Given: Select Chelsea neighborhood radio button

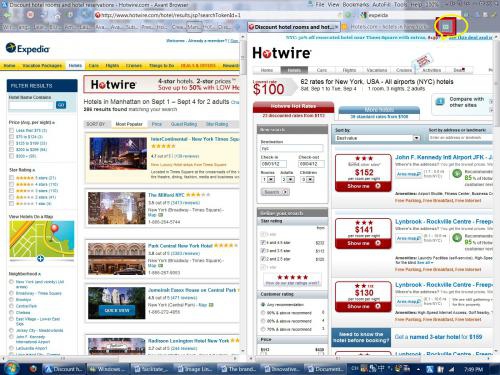Looking at the screenshot, I should pos(12,312).
